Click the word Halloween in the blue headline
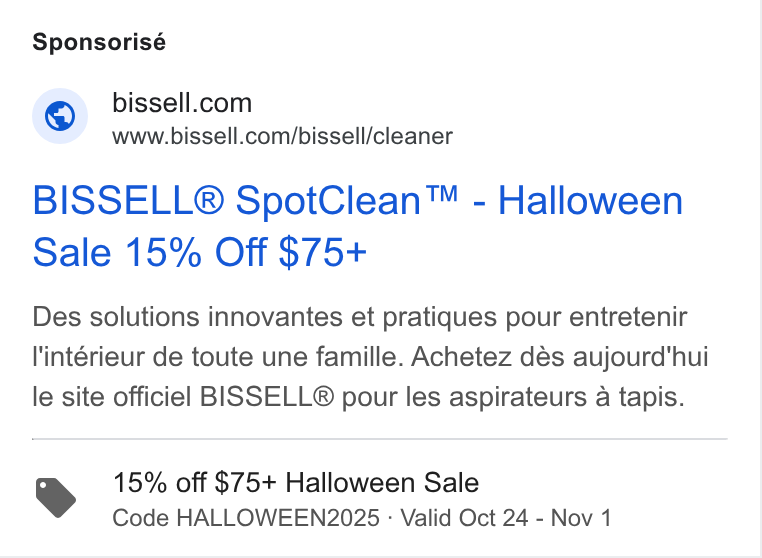762x558 pixels. click(590, 200)
